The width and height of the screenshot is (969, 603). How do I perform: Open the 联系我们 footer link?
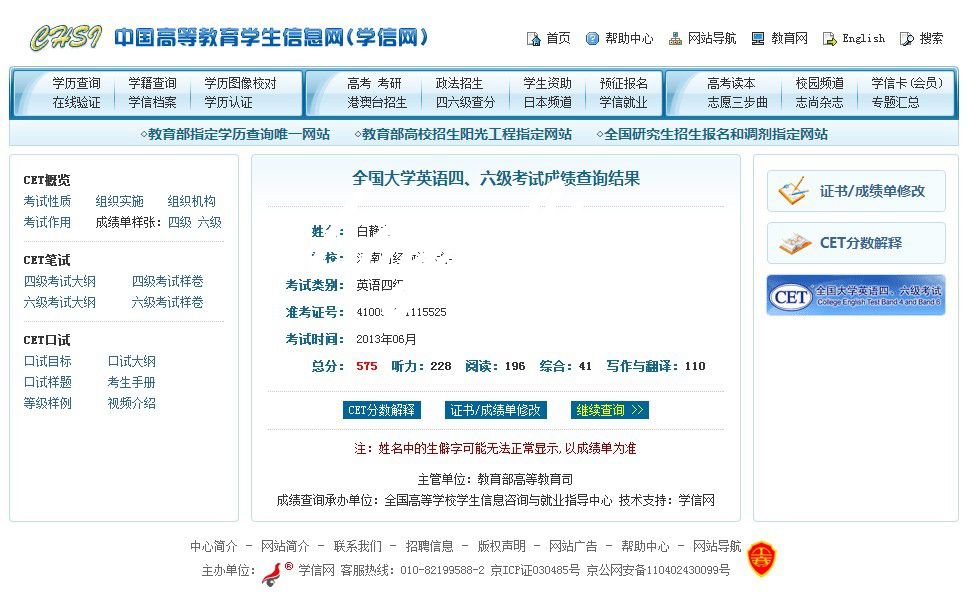357,546
